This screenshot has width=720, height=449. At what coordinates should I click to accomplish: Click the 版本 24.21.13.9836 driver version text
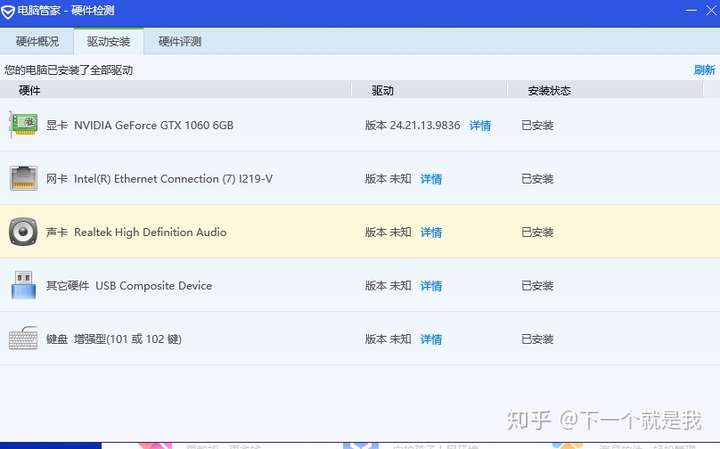click(x=412, y=125)
